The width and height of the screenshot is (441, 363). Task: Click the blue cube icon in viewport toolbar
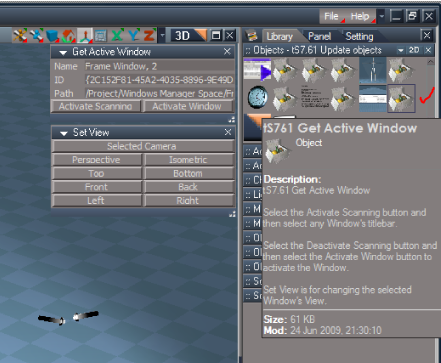[52, 36]
